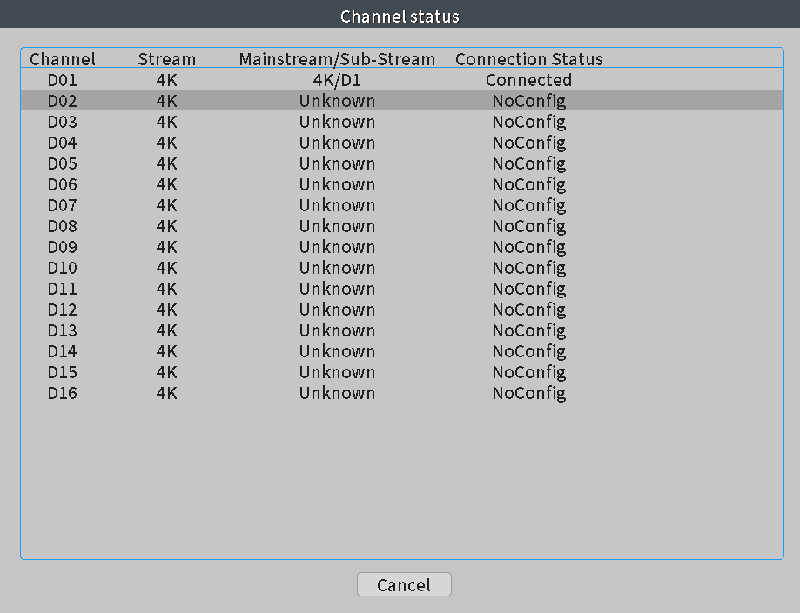The height and width of the screenshot is (613, 800).
Task: Pick the D07 channel entry
Action: tap(62, 206)
